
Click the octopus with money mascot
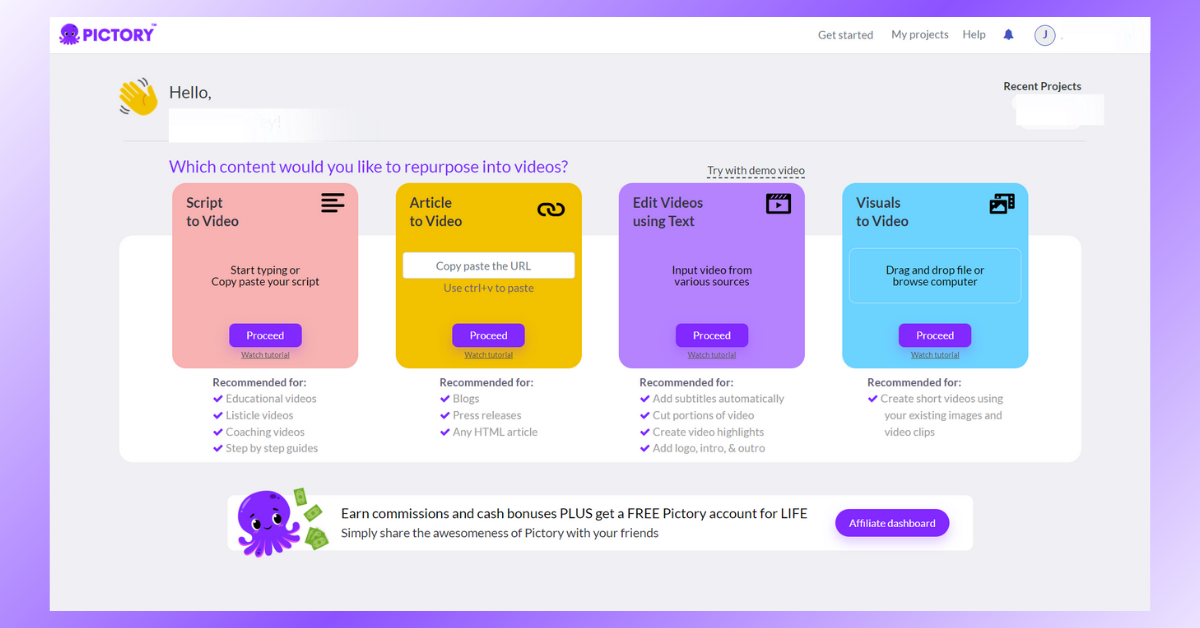coord(281,522)
